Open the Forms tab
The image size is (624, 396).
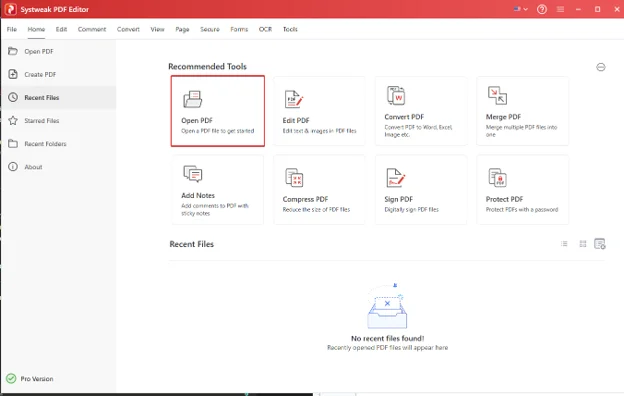239,29
